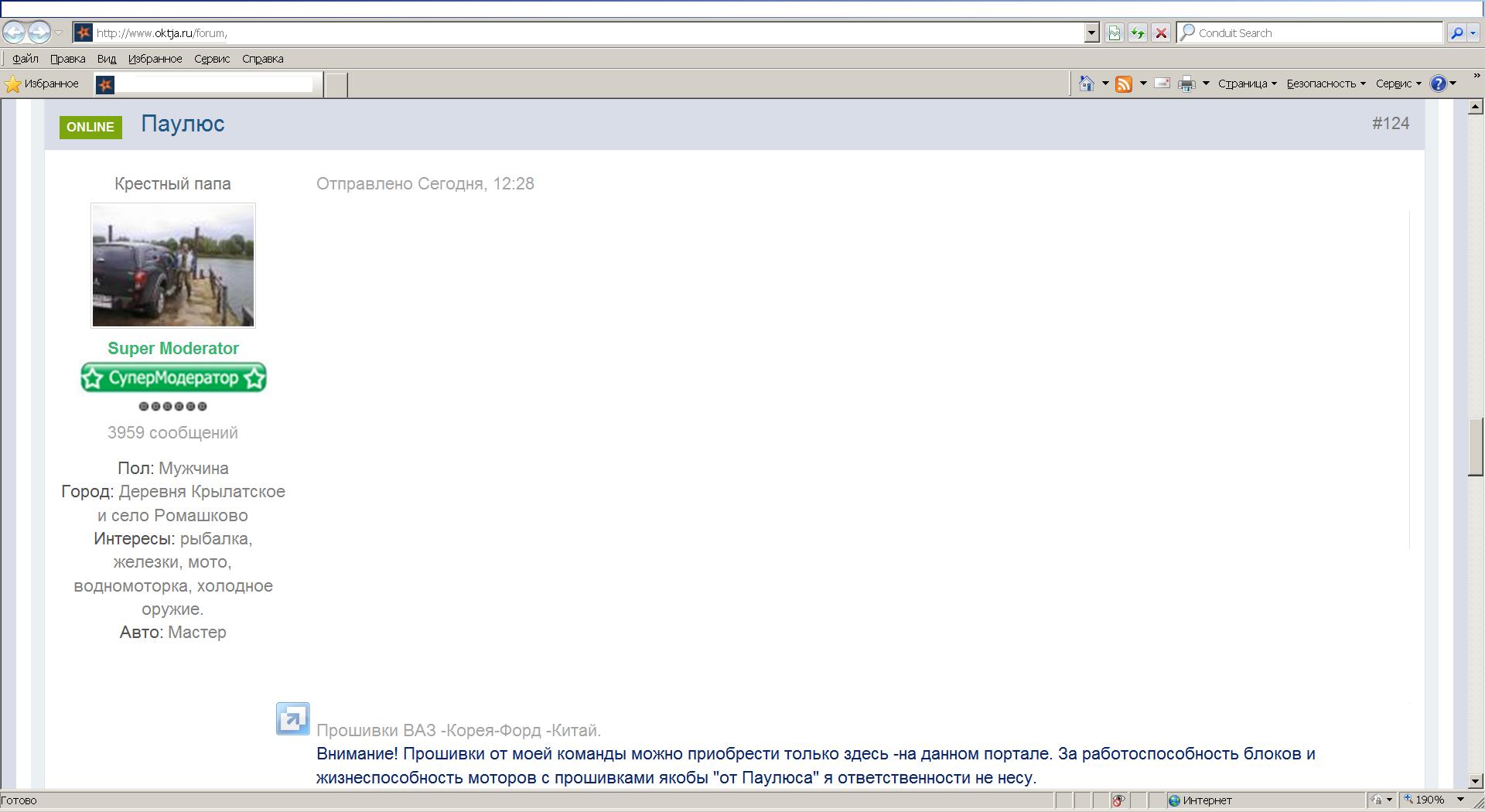Open the zoom level 190% dropdown arrow
This screenshot has height=812, width=1485.
point(1460,800)
